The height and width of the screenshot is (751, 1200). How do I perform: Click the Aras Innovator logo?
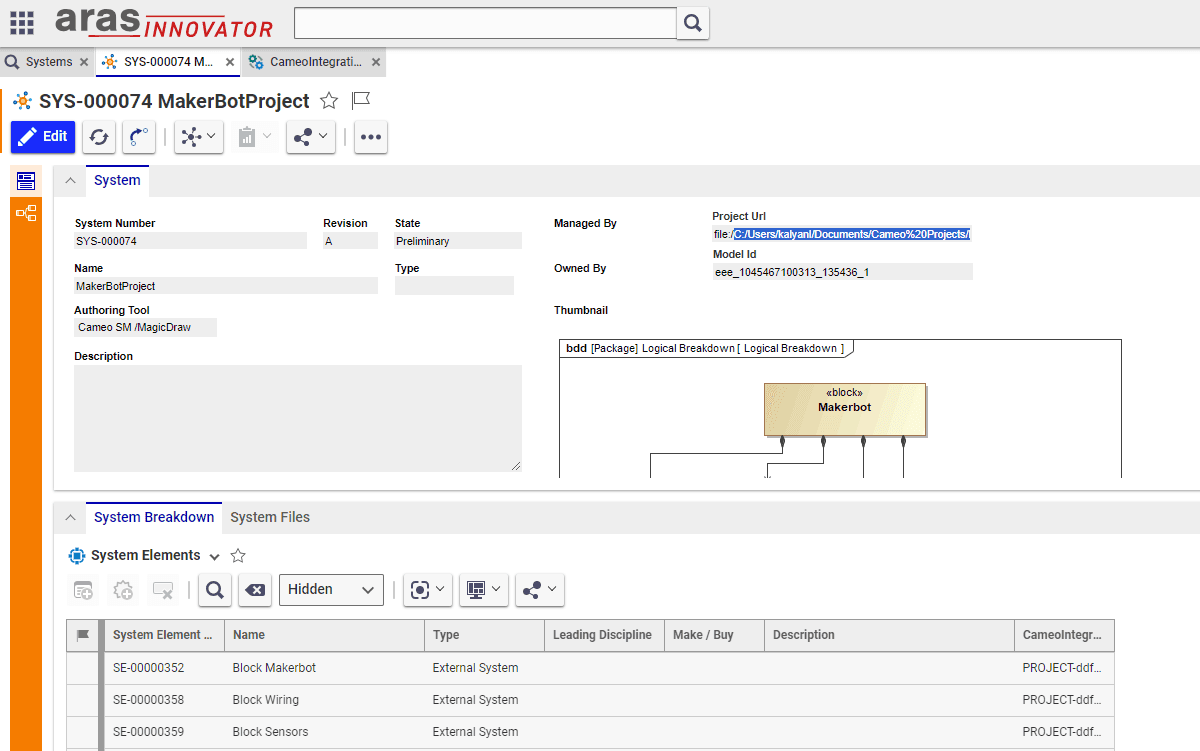point(164,22)
